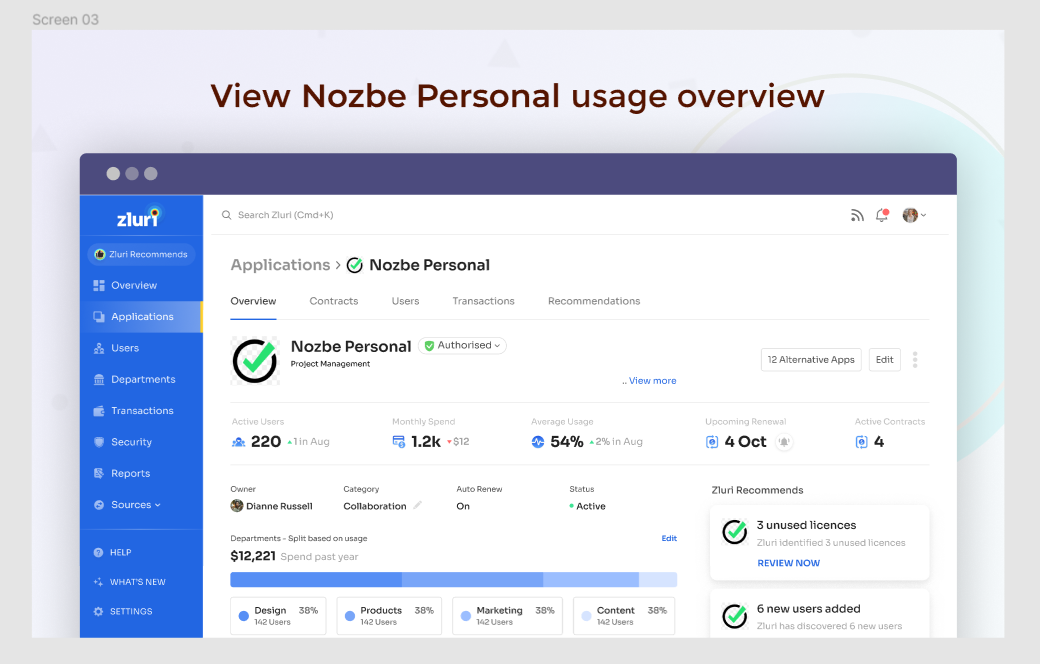This screenshot has width=1040, height=664.
Task: Focus the Search Zluri field
Action: 285,215
